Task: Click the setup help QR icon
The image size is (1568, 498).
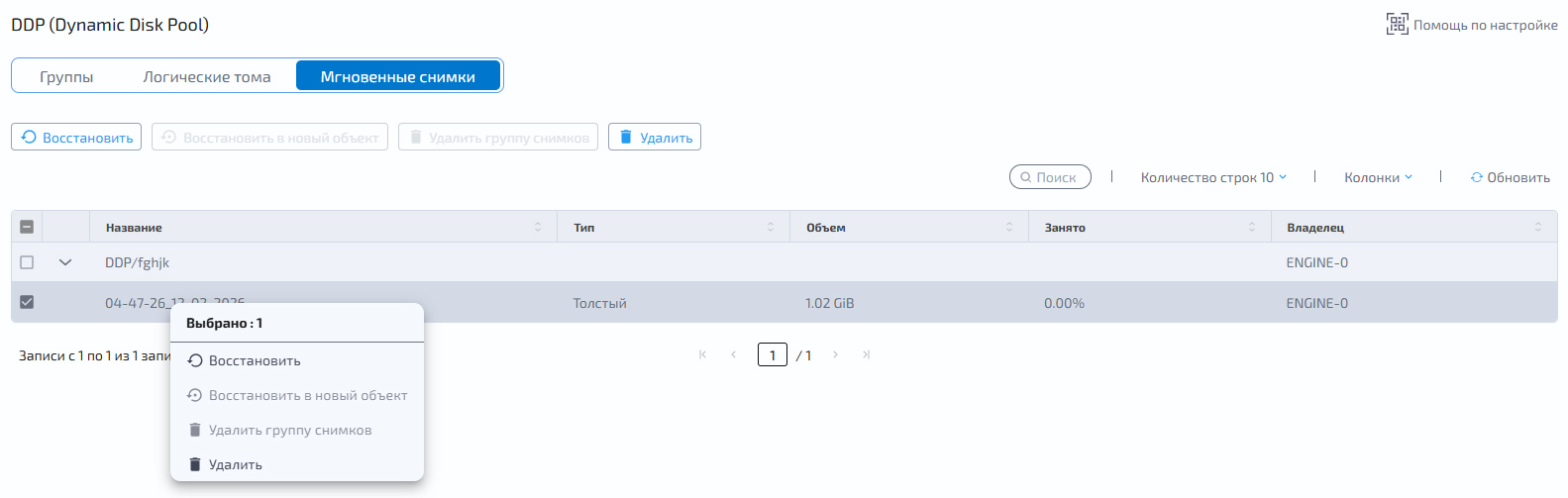Action: 1397,25
